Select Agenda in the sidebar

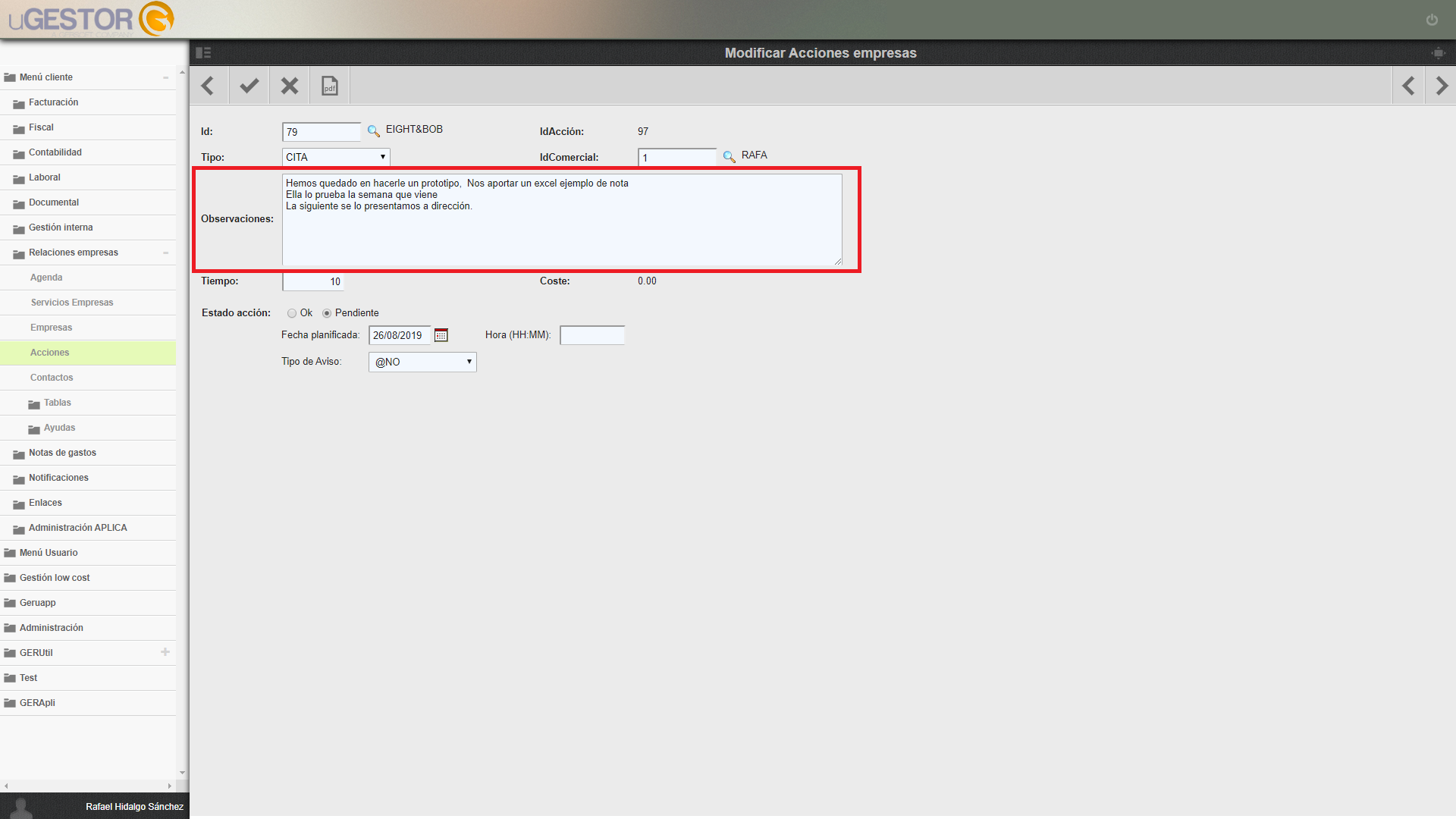click(46, 278)
